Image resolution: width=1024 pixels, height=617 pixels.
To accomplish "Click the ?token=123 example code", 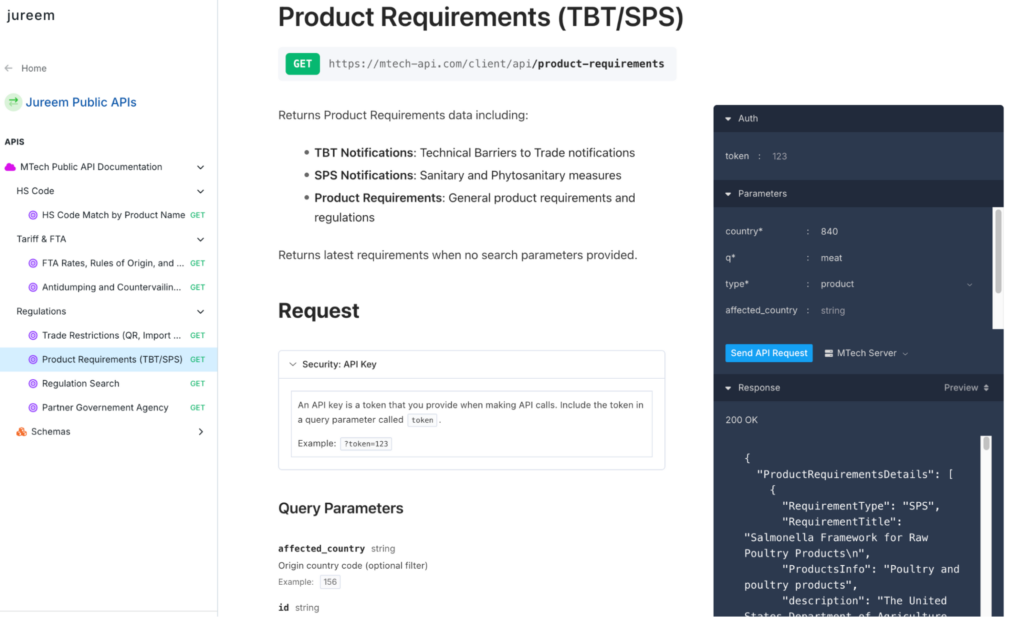I will [366, 444].
